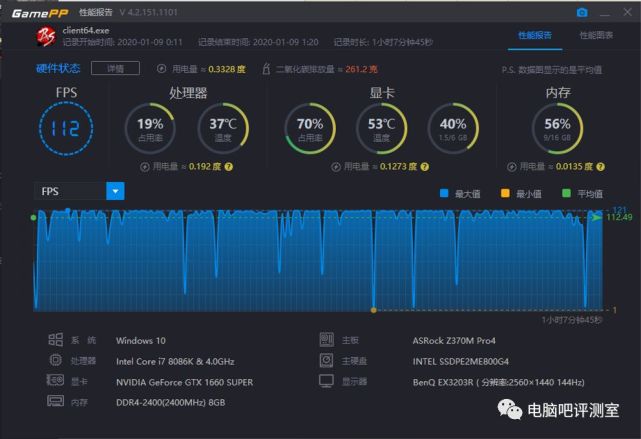Click DDR4-2400(2400MHz) 8GB memory text

click(170, 403)
